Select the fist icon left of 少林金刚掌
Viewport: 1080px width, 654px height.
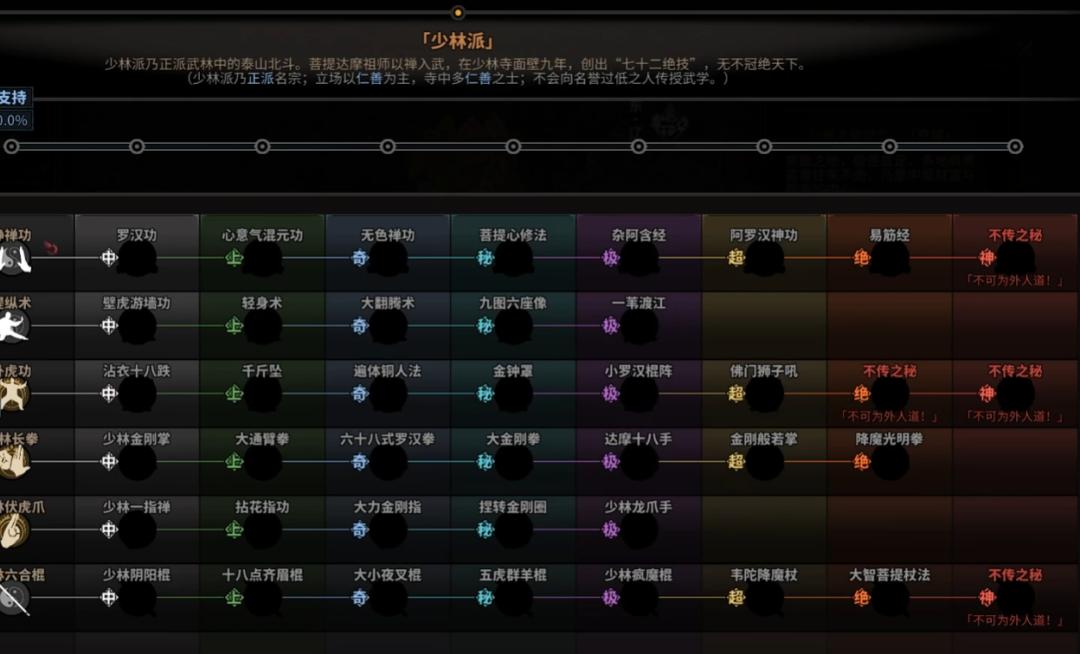click(x=14, y=462)
